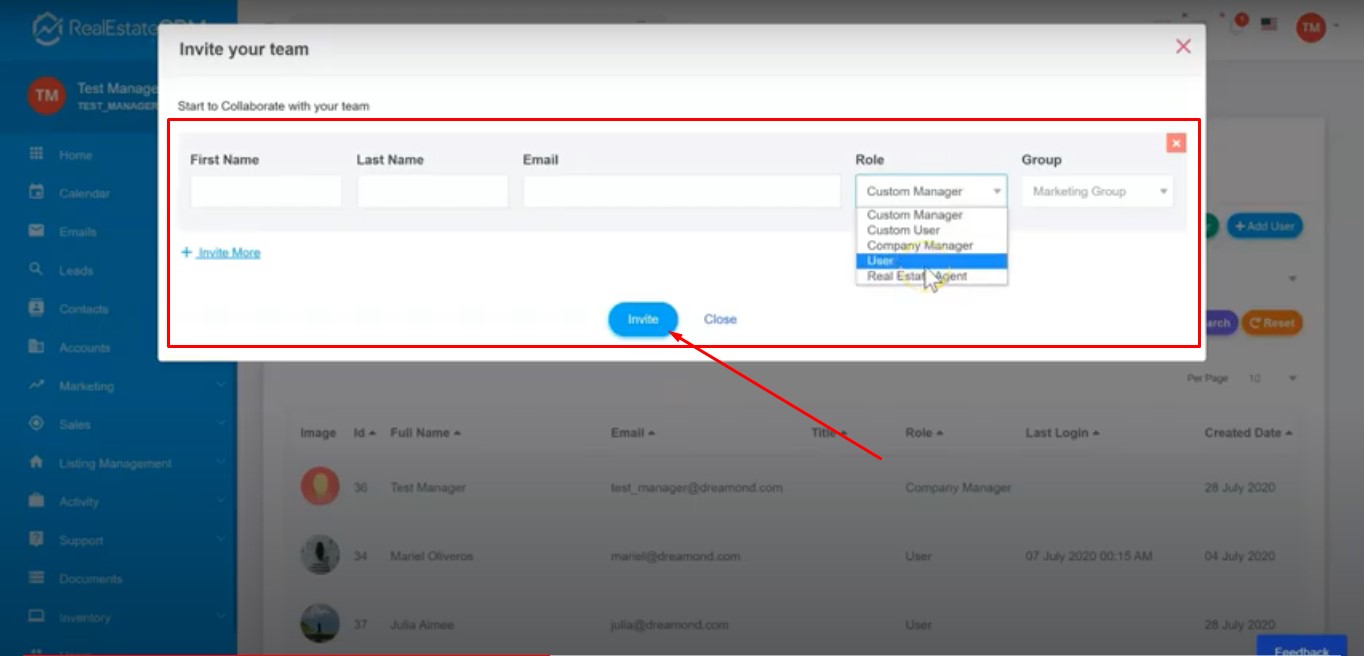Select User option in Role list

point(931,261)
